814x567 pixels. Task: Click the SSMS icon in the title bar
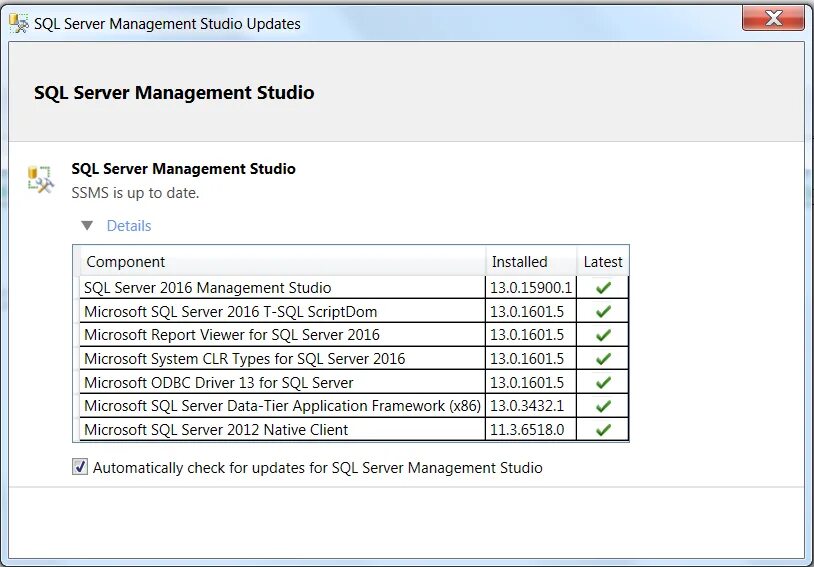[x=18, y=23]
